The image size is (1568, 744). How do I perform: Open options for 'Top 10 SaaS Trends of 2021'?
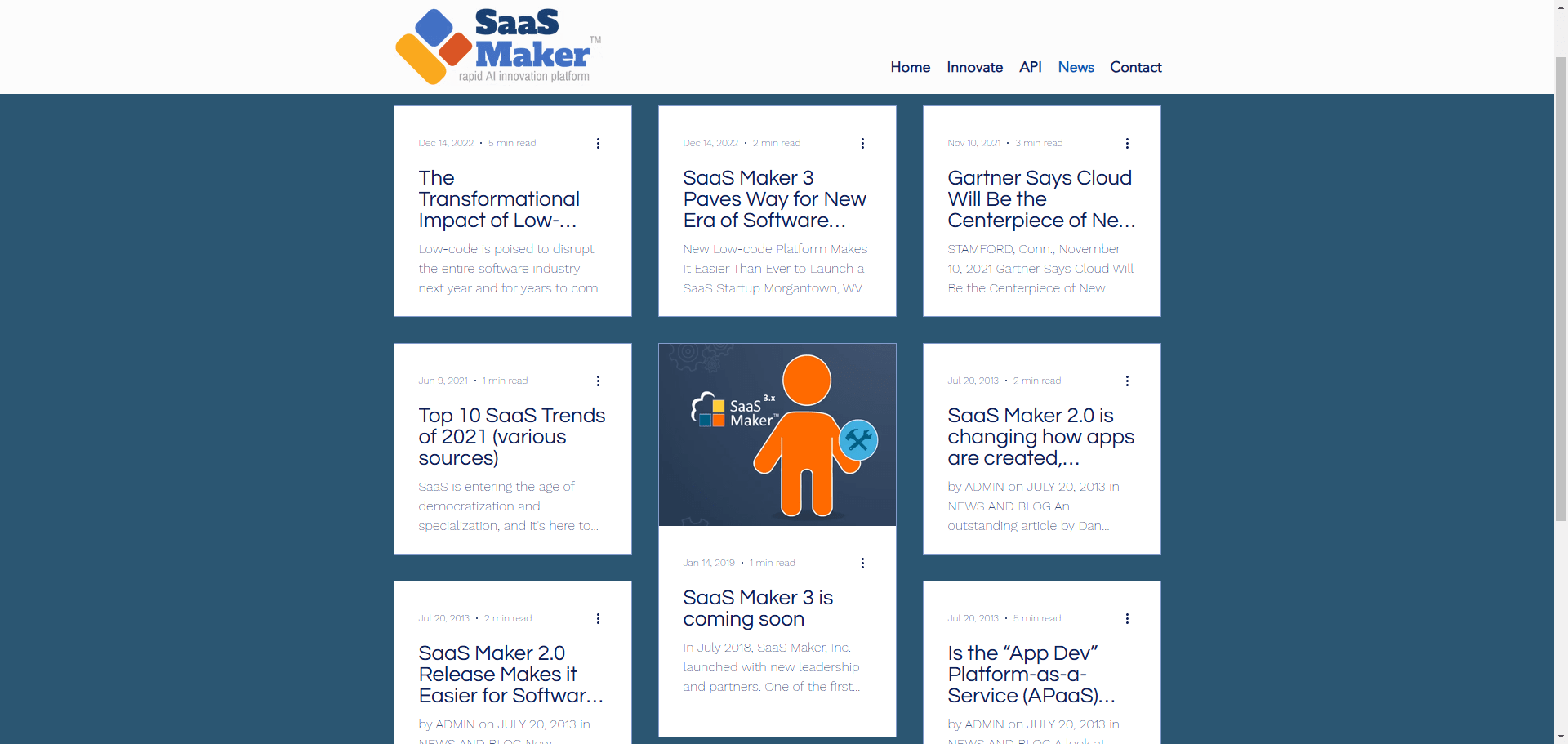[x=599, y=381]
